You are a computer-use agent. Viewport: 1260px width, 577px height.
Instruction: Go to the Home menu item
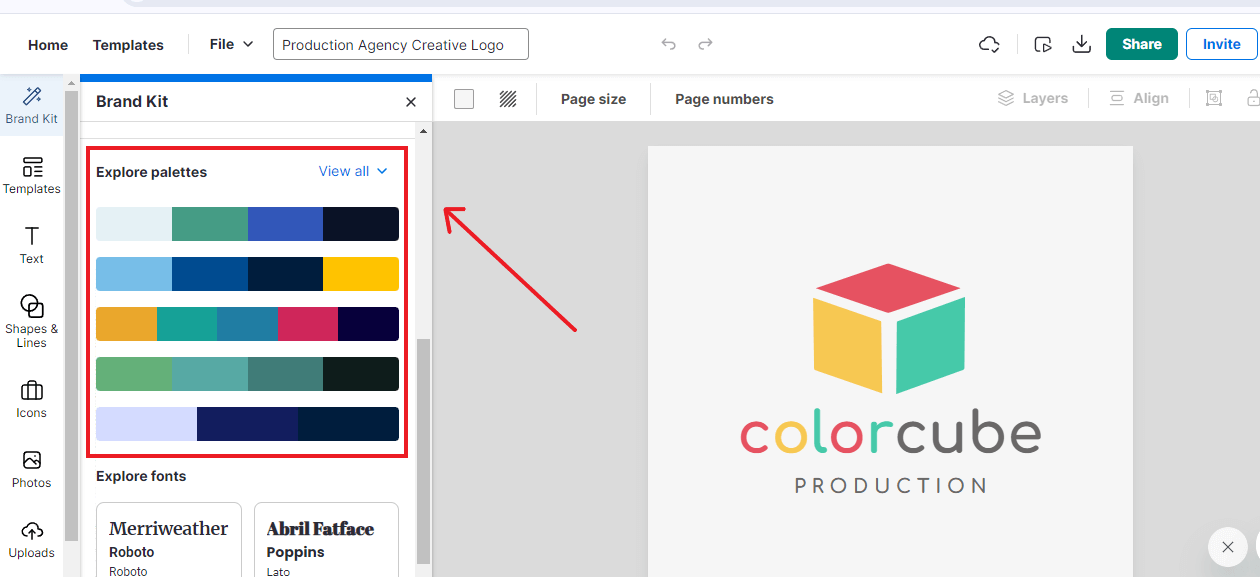tap(47, 44)
